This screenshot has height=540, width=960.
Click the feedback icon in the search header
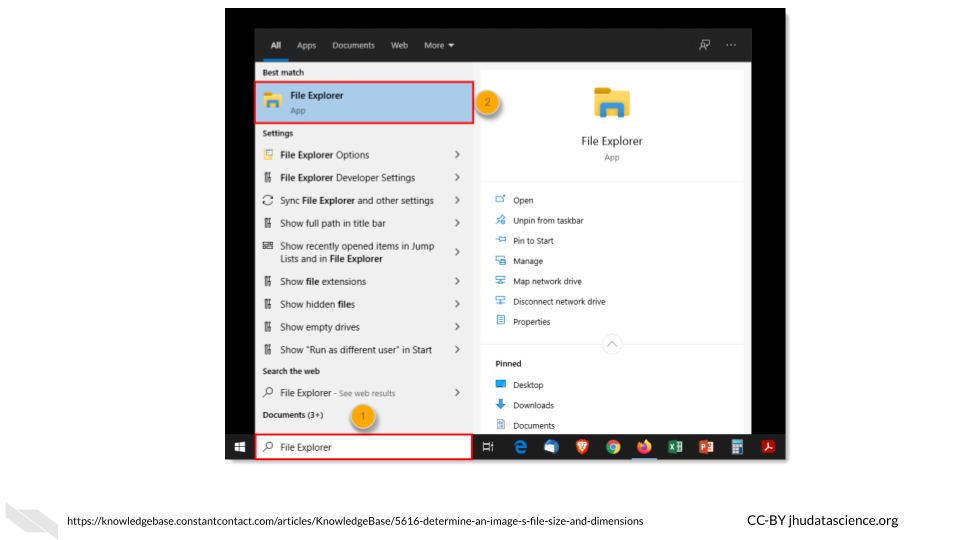click(705, 45)
